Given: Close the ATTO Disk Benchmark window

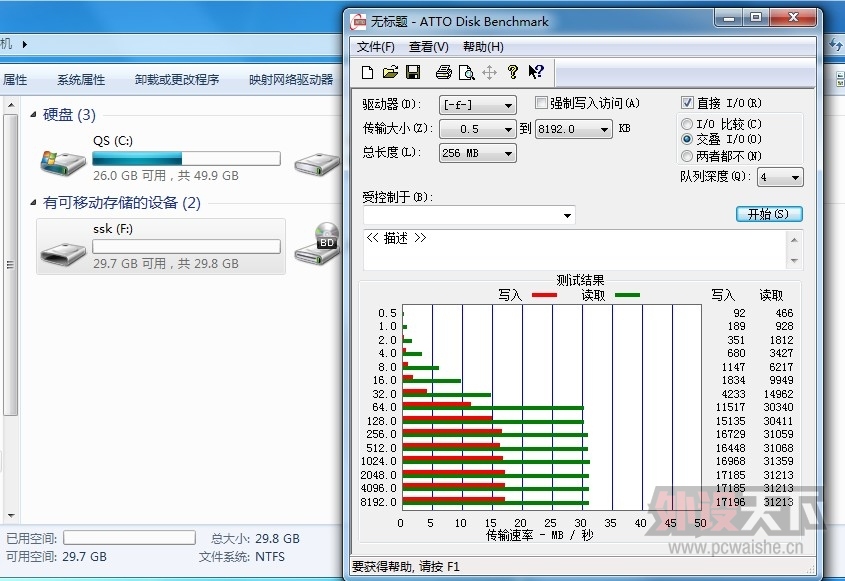Looking at the screenshot, I should (x=793, y=18).
